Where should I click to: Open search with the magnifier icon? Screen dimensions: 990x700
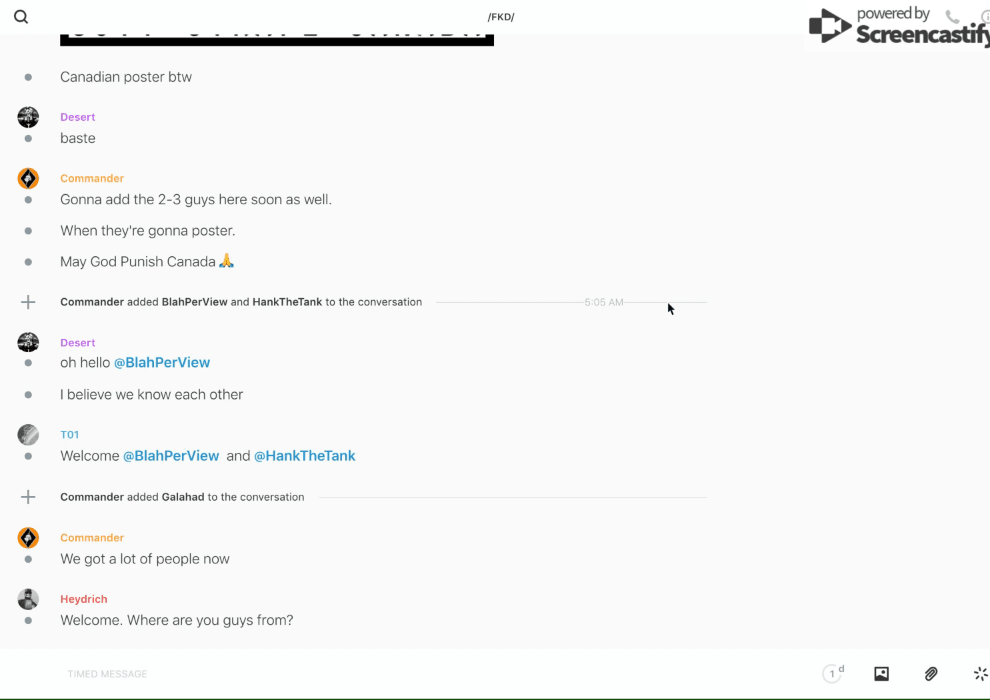coord(21,17)
